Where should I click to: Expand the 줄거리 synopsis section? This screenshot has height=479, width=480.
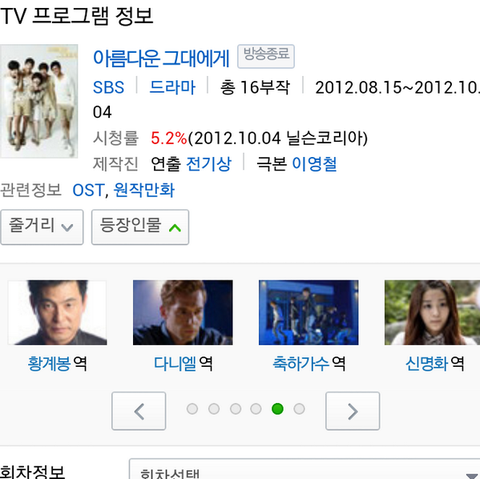click(x=42, y=227)
